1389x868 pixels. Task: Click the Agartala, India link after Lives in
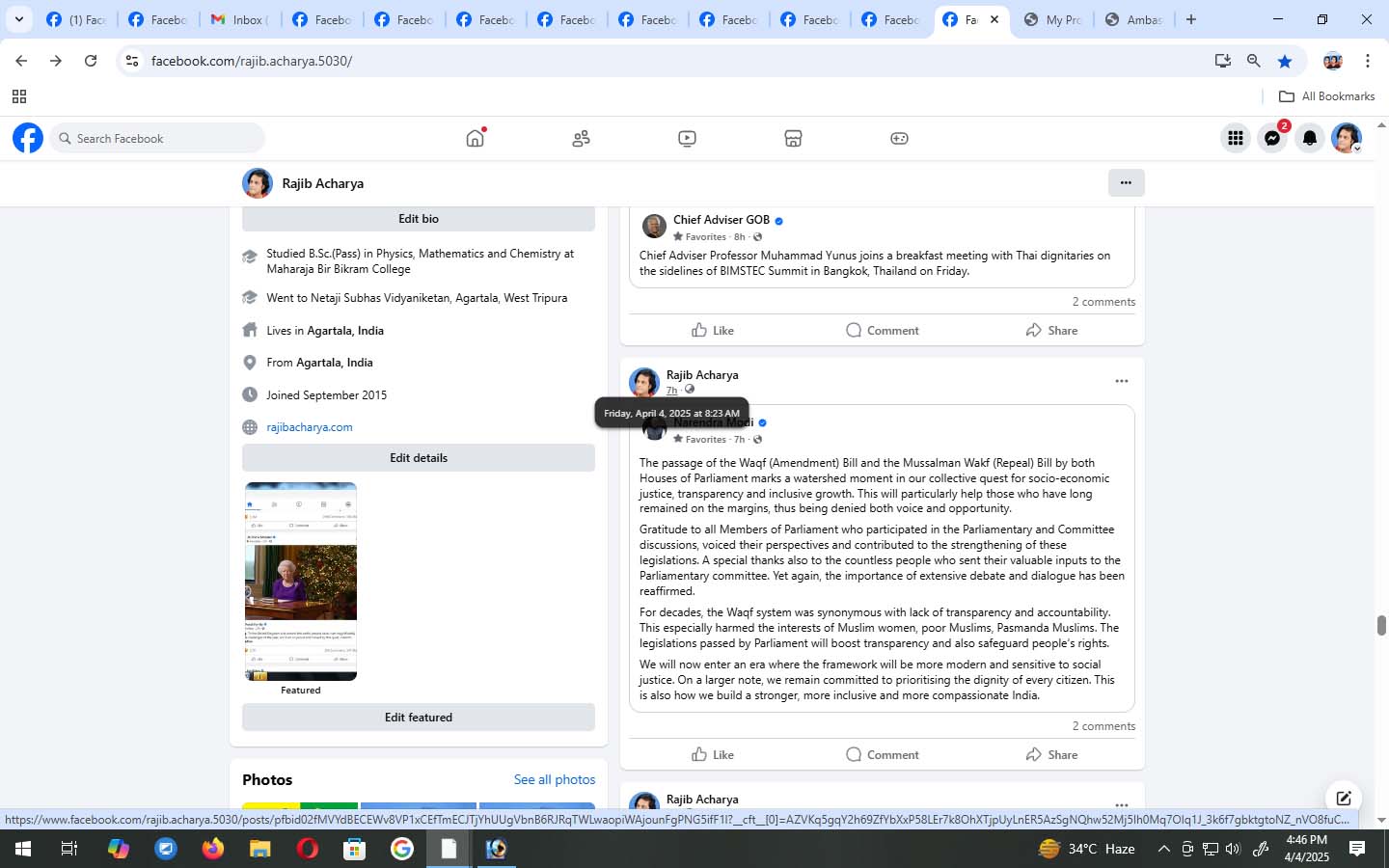[345, 331]
